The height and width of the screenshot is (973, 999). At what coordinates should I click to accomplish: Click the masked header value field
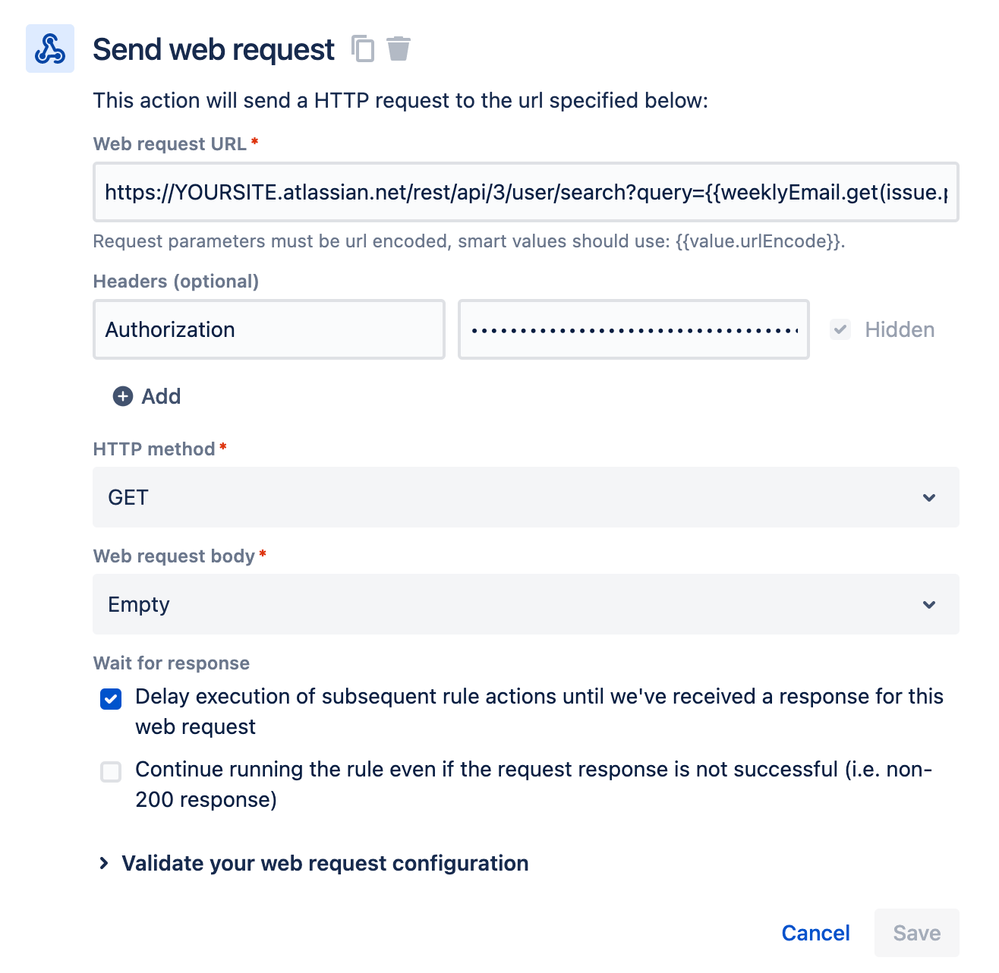click(634, 329)
